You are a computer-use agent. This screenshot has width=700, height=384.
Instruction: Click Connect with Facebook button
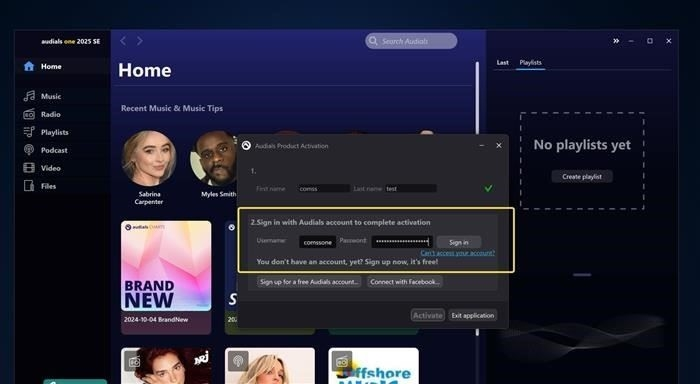[x=405, y=282]
